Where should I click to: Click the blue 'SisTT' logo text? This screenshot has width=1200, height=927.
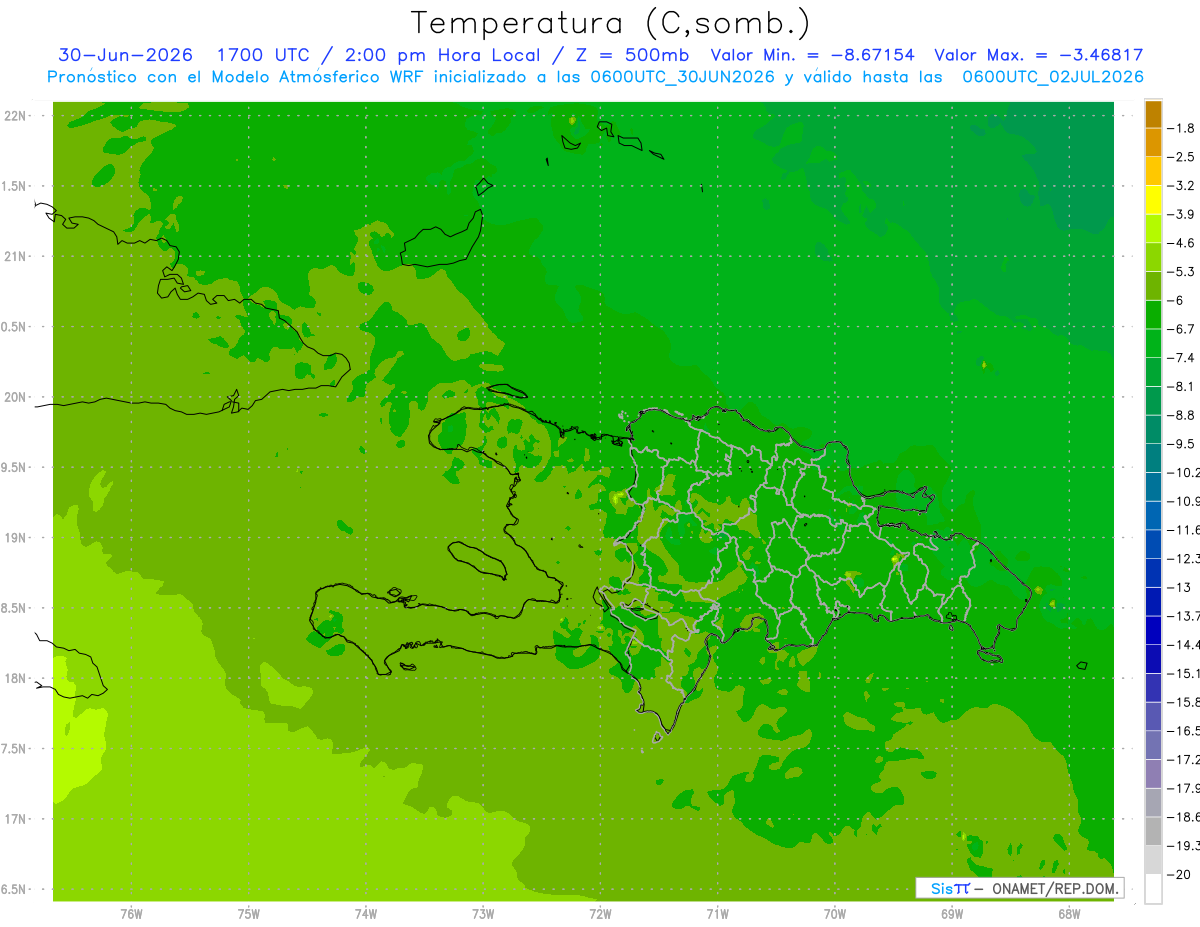tap(949, 888)
